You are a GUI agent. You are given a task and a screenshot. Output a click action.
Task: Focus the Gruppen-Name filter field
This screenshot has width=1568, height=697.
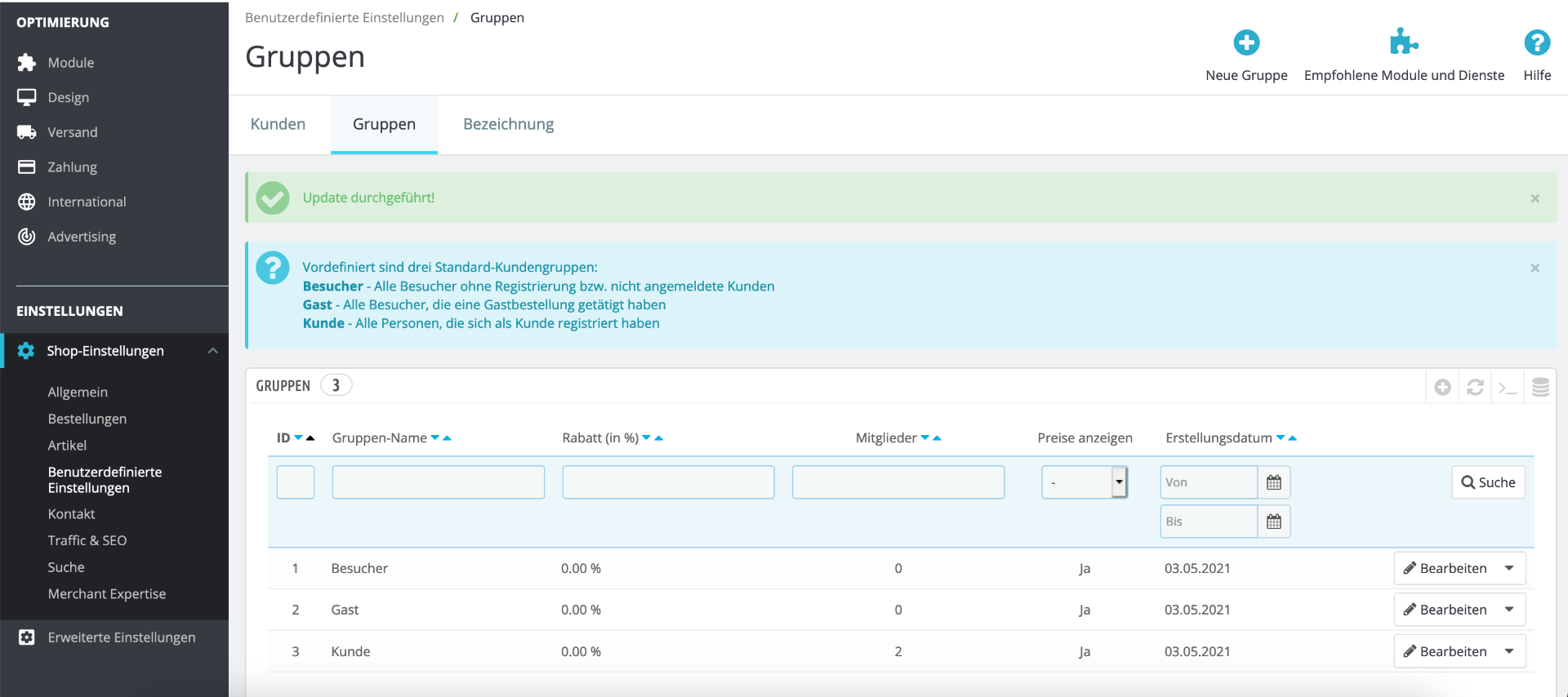pos(439,482)
